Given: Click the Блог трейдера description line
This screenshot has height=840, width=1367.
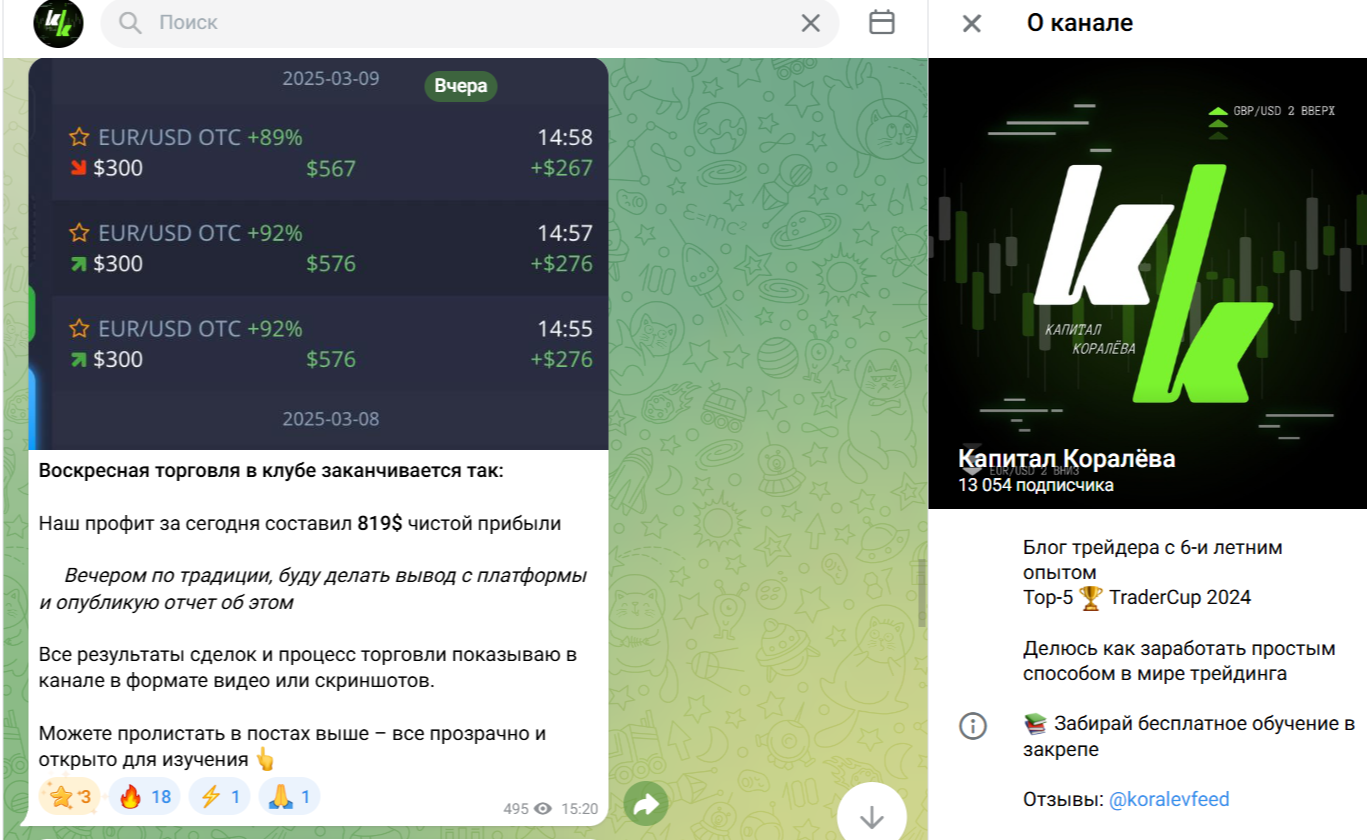Looking at the screenshot, I should coord(1153,560).
